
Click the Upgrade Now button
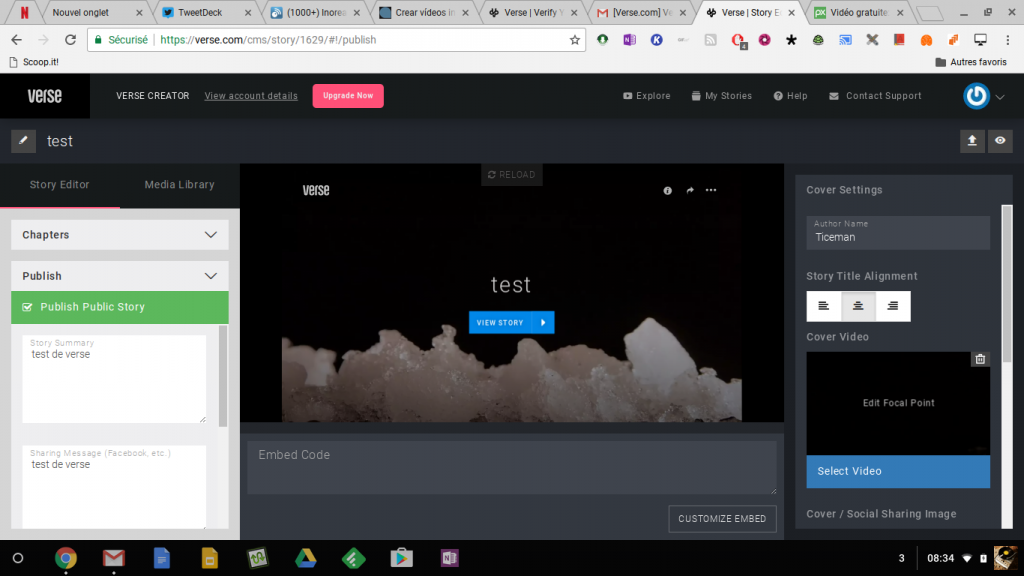pyautogui.click(x=347, y=95)
